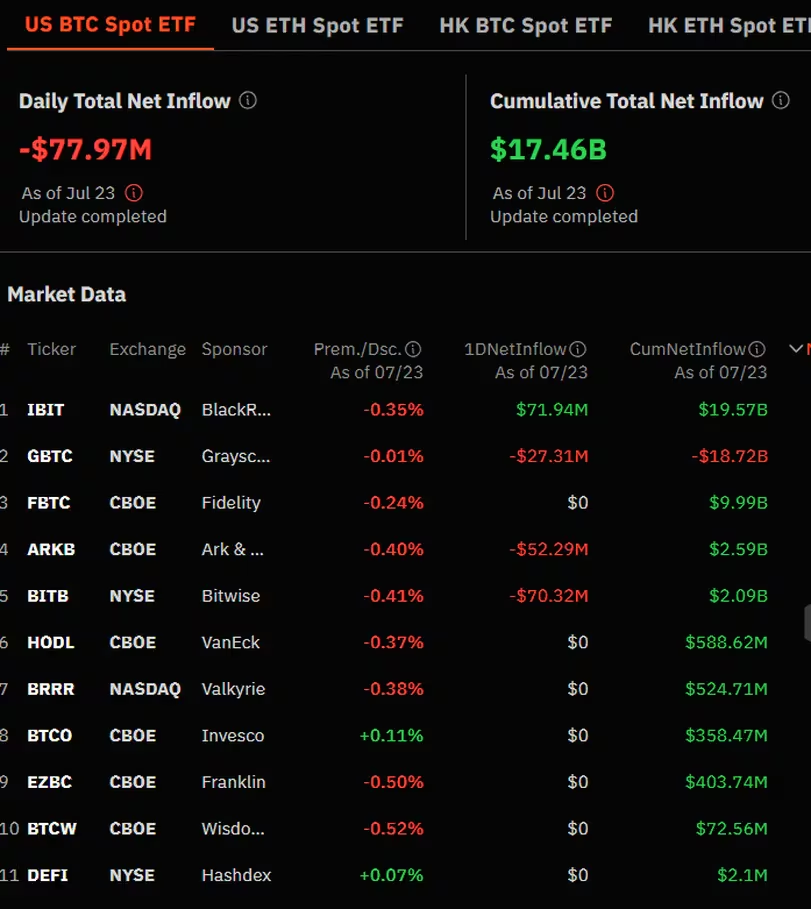811x909 pixels.
Task: Show info for 1DNetInflow column
Action: click(x=577, y=349)
